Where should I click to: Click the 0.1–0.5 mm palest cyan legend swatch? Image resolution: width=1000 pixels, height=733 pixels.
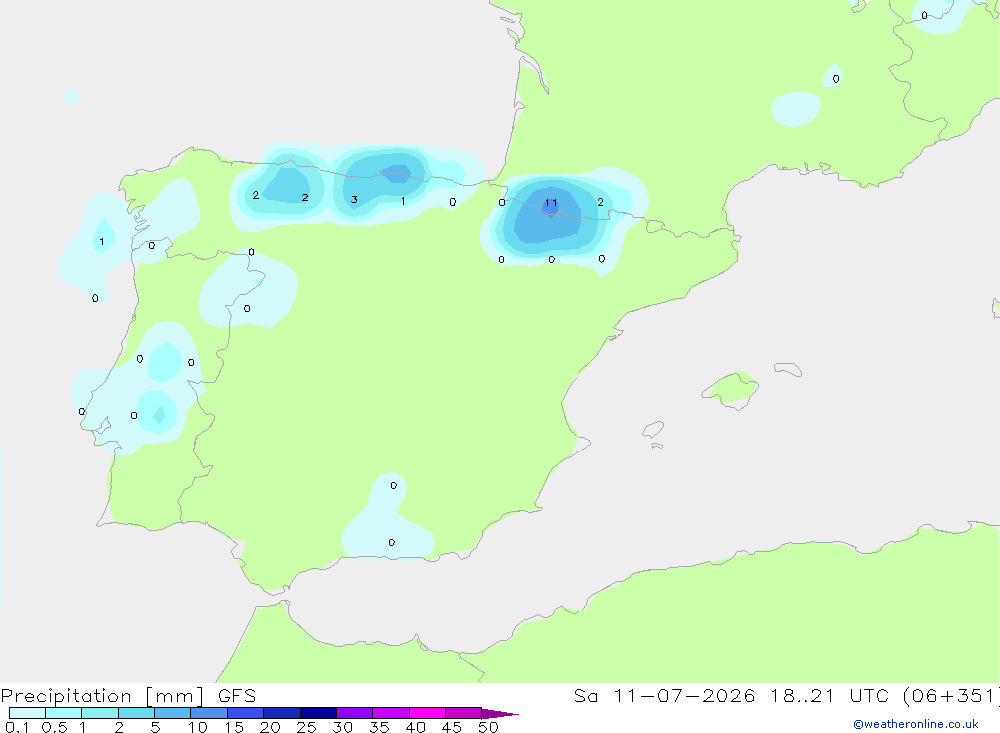point(27,713)
